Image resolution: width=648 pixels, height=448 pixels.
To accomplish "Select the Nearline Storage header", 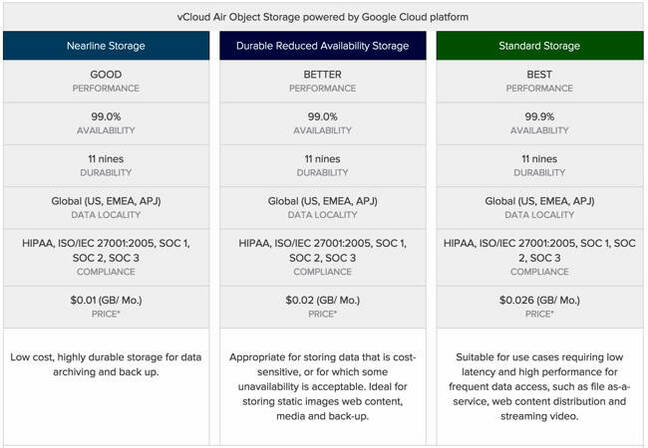I will click(106, 45).
